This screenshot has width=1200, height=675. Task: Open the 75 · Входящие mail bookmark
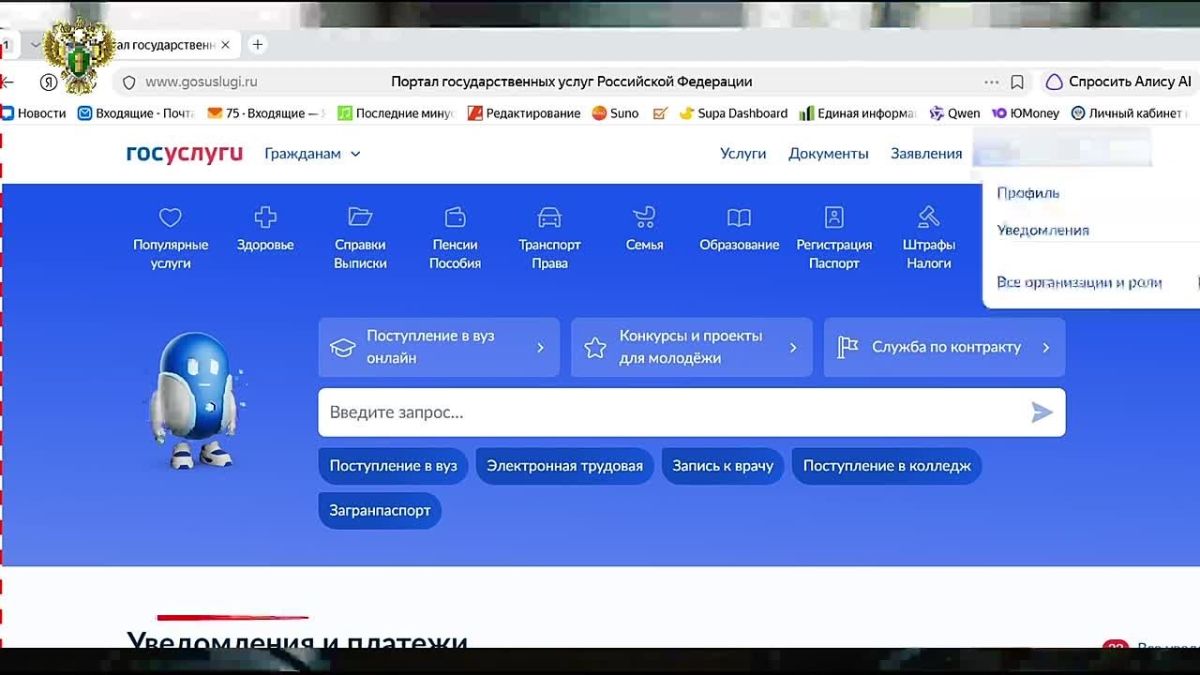(x=266, y=113)
